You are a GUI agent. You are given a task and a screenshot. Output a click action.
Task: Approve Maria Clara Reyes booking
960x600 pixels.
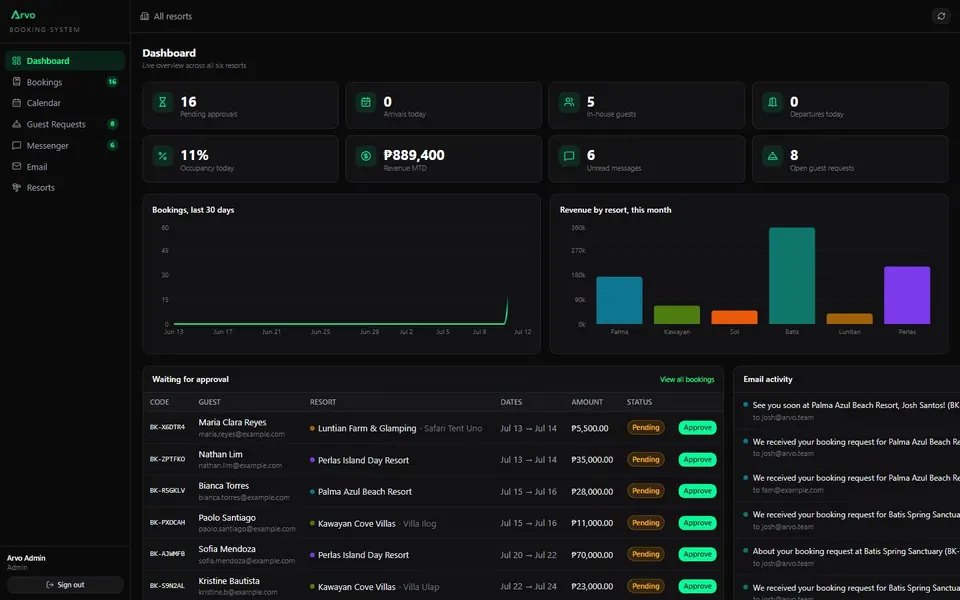tap(697, 427)
